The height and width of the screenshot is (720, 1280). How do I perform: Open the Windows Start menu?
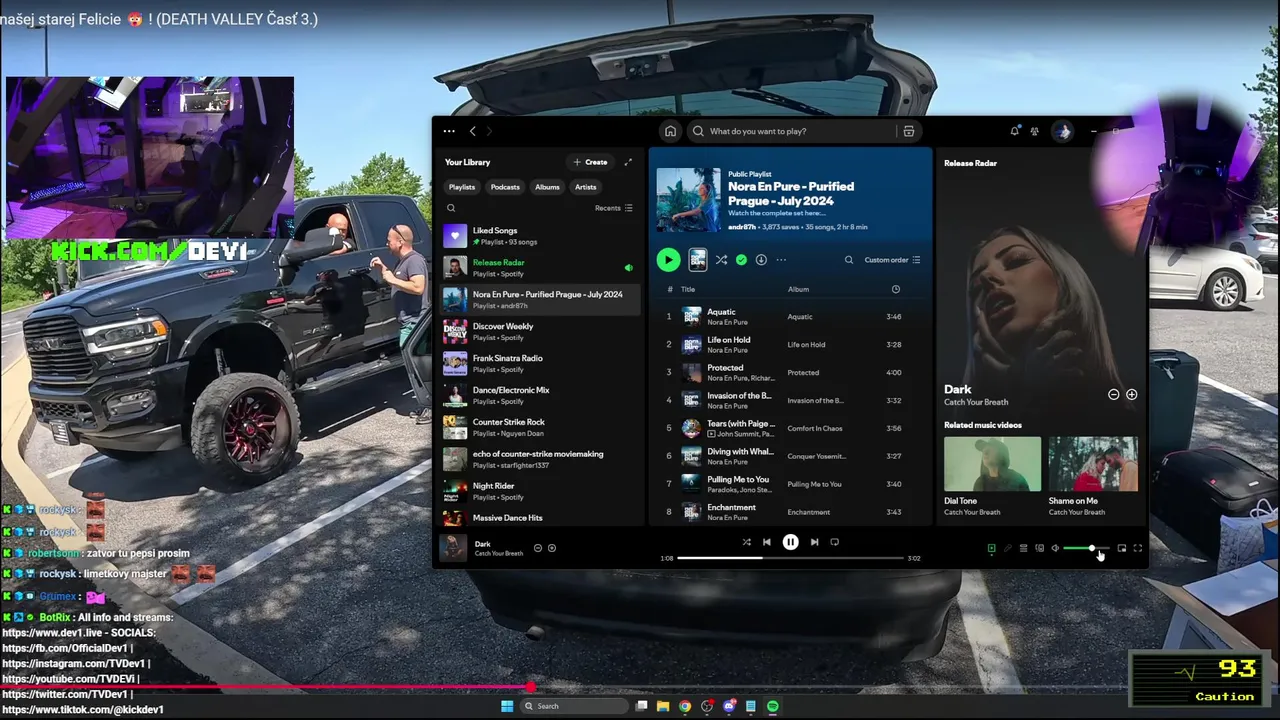(x=507, y=706)
